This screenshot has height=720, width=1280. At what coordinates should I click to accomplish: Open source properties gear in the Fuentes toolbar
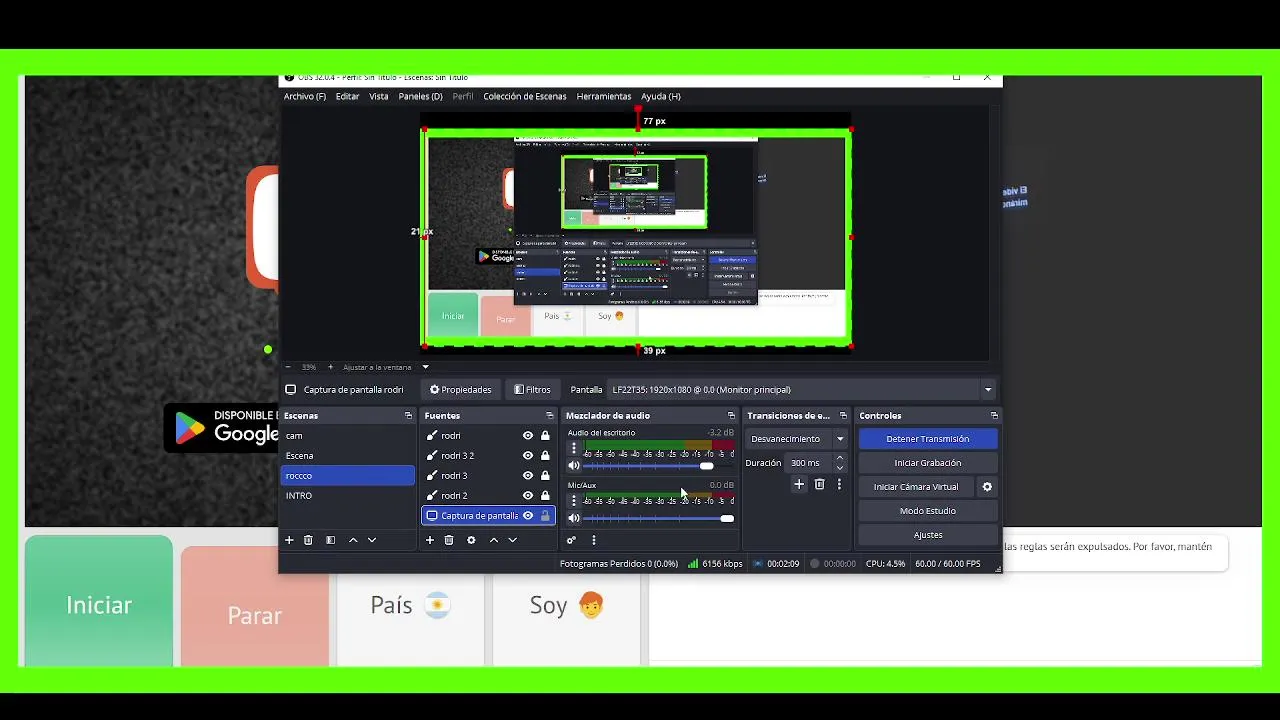coord(471,540)
